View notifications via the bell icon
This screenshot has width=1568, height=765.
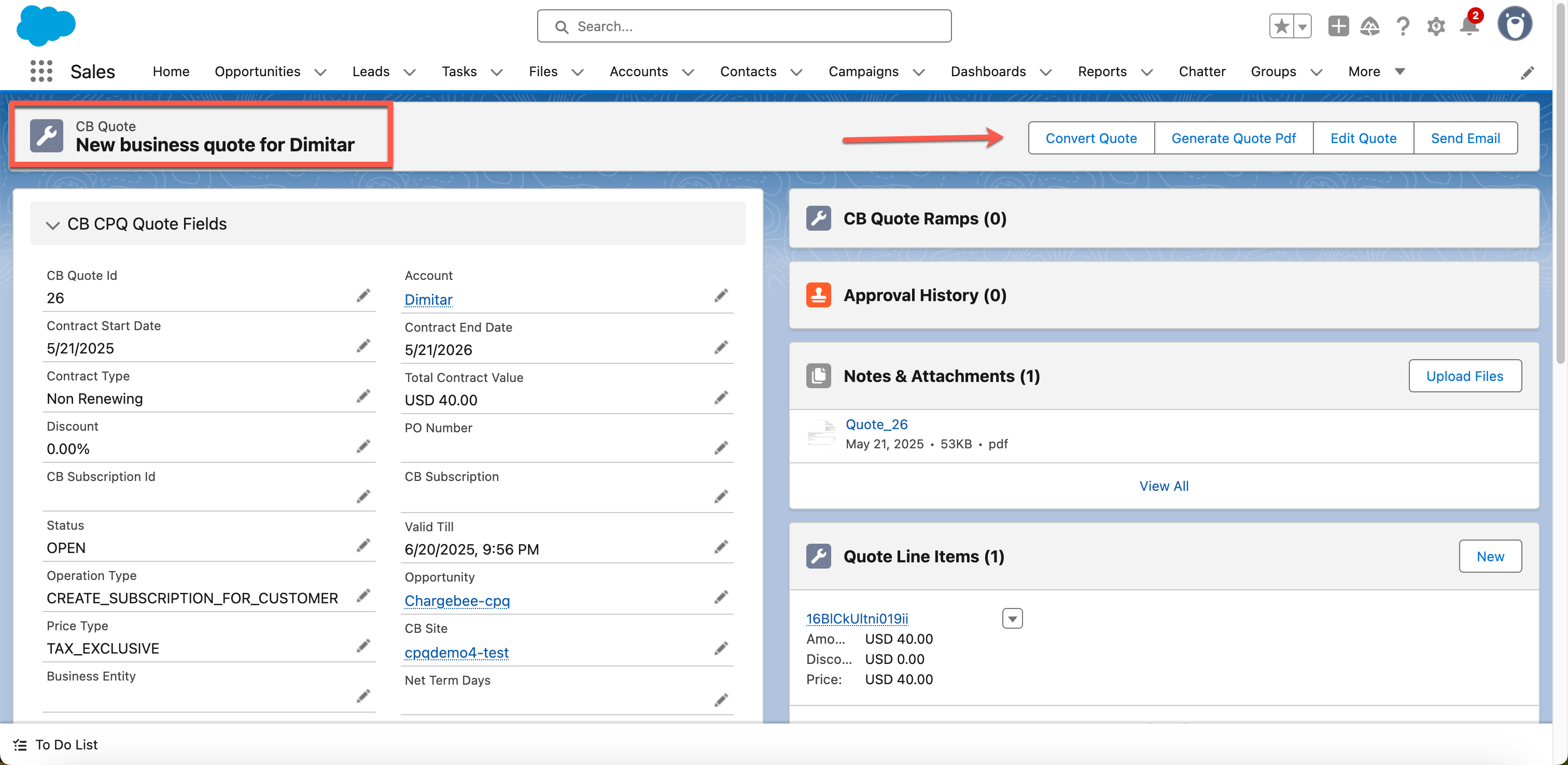click(x=1469, y=26)
